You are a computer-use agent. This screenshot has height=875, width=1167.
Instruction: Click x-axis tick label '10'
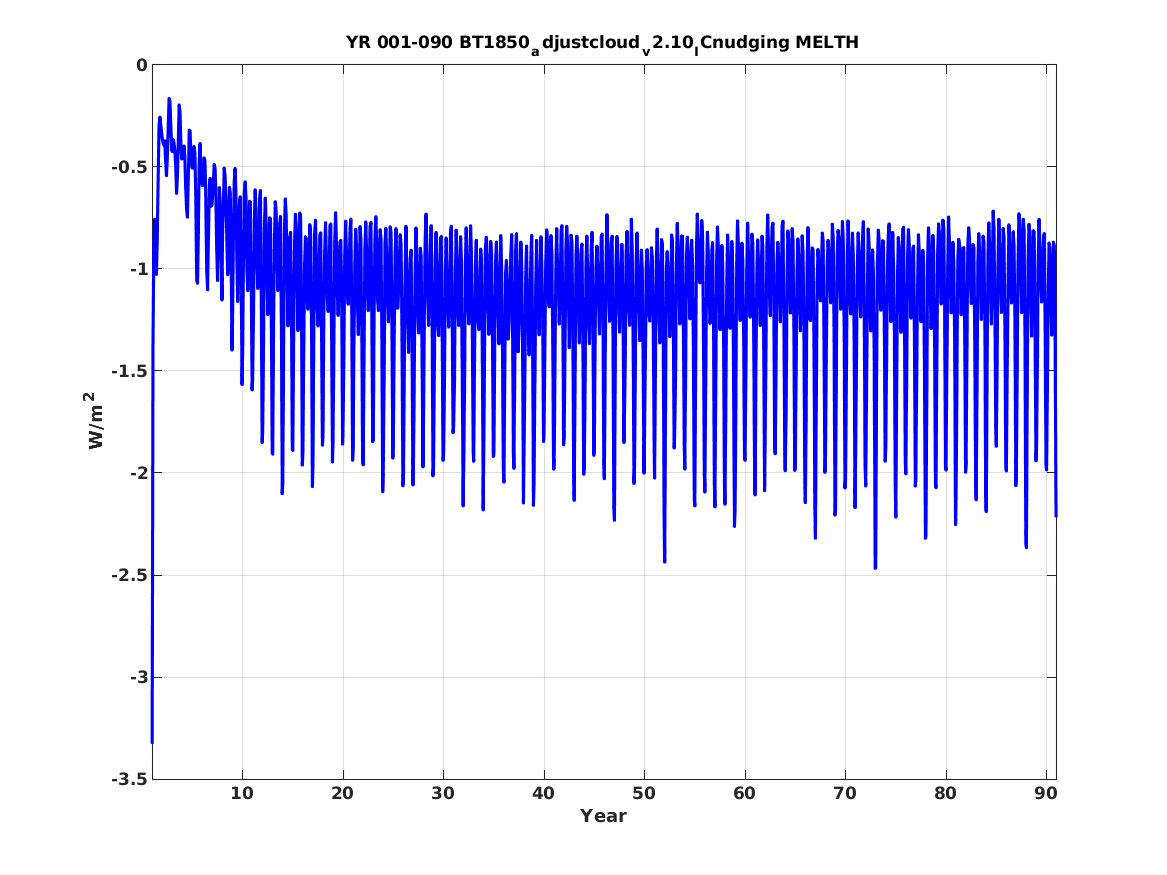242,794
